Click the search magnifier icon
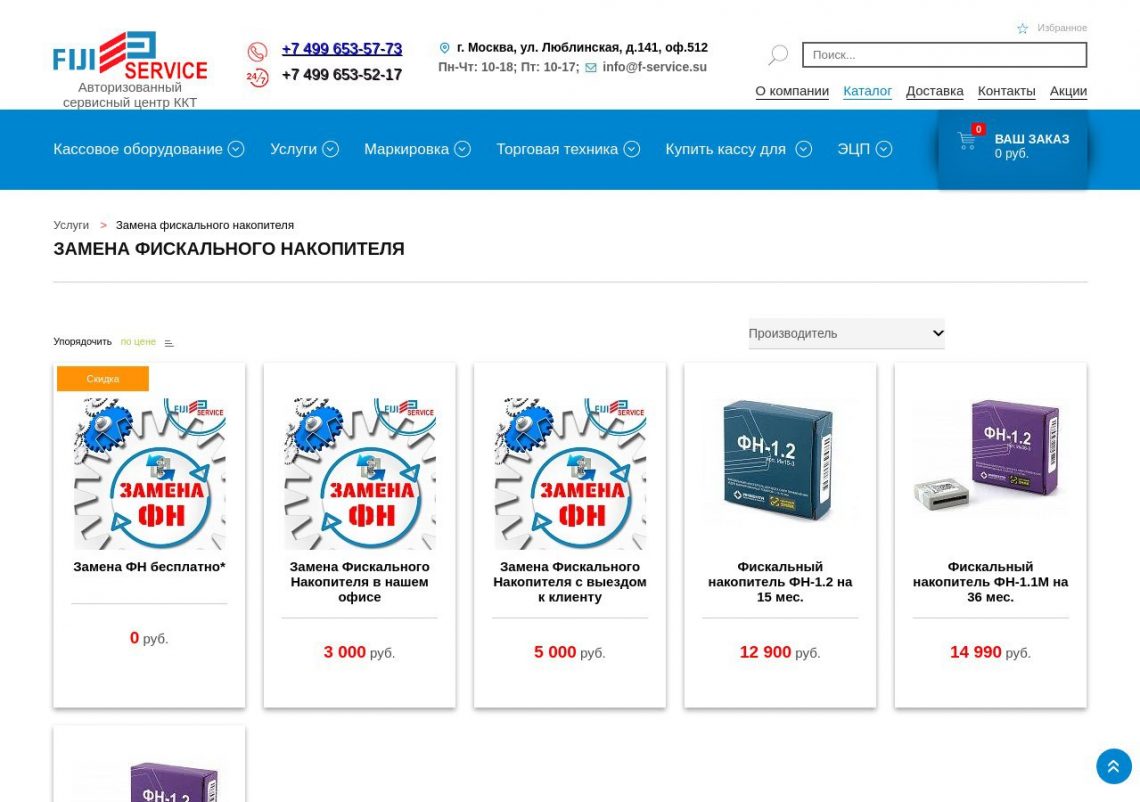The height and width of the screenshot is (802, 1140). (778, 55)
